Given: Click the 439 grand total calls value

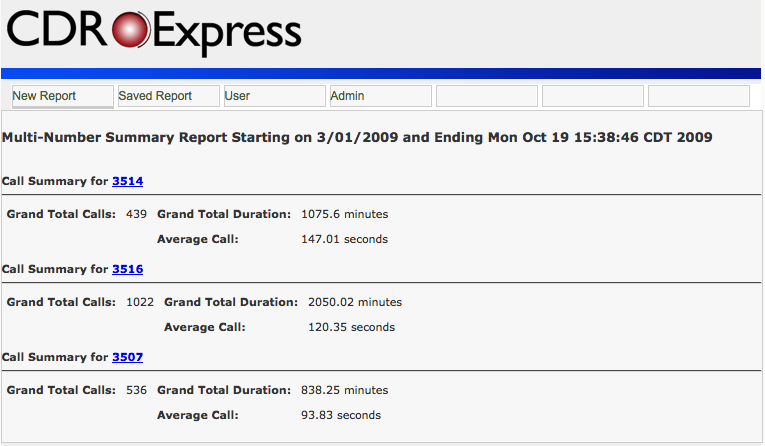Looking at the screenshot, I should point(136,214).
